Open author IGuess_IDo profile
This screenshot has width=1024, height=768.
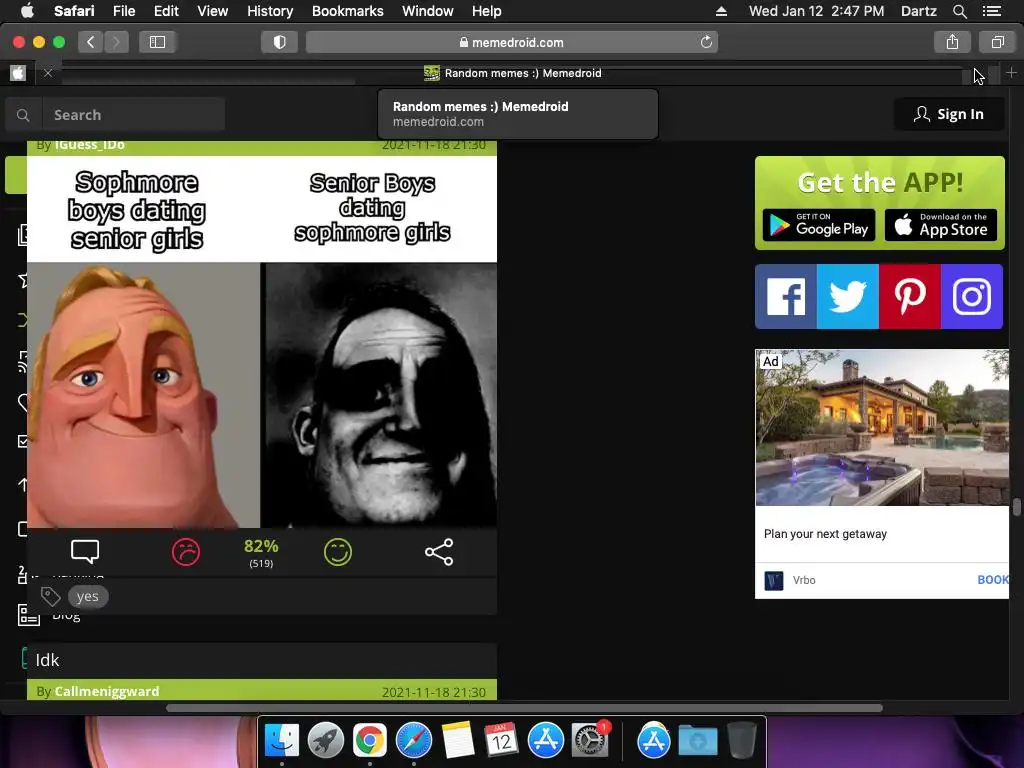pos(89,145)
